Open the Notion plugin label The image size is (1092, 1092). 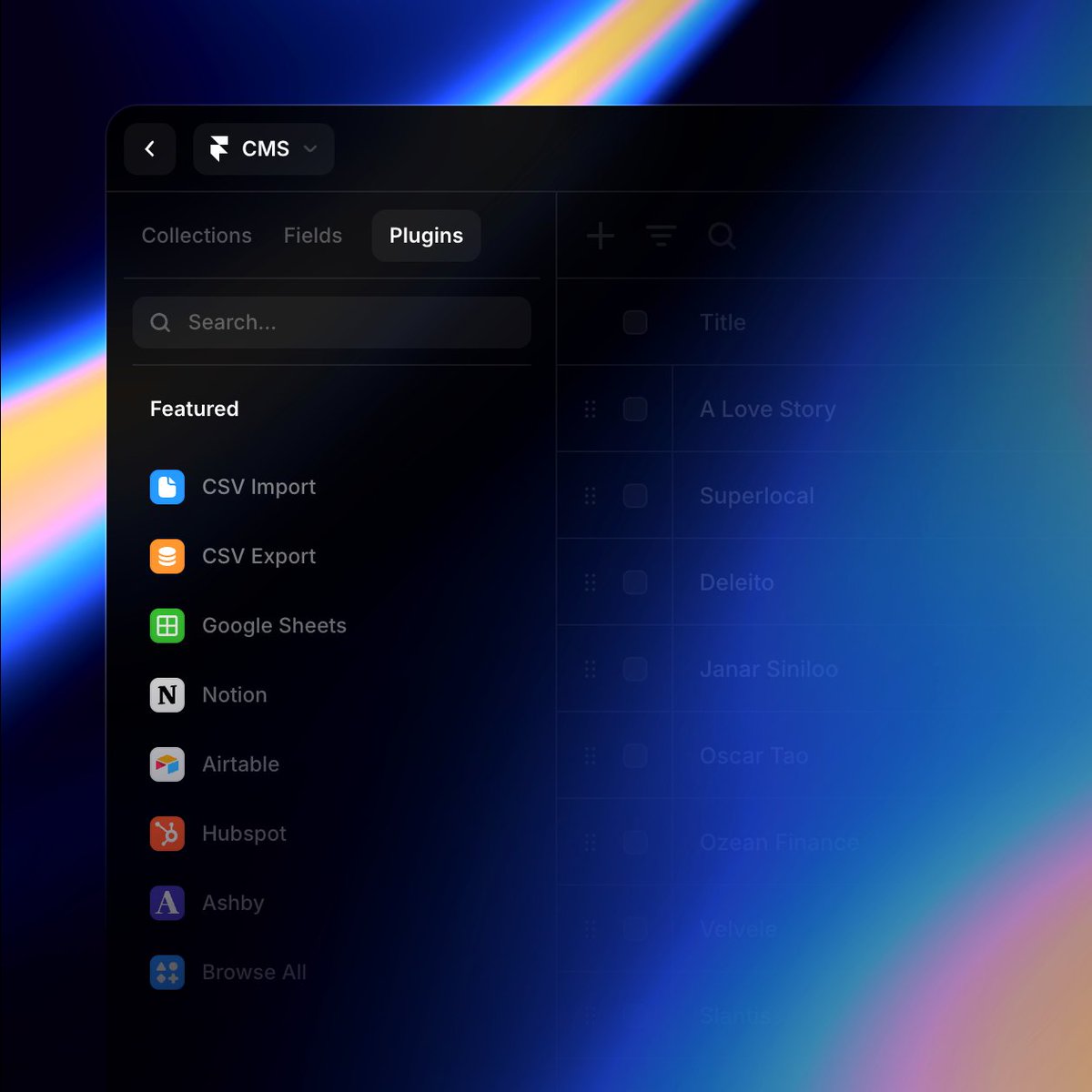235,695
